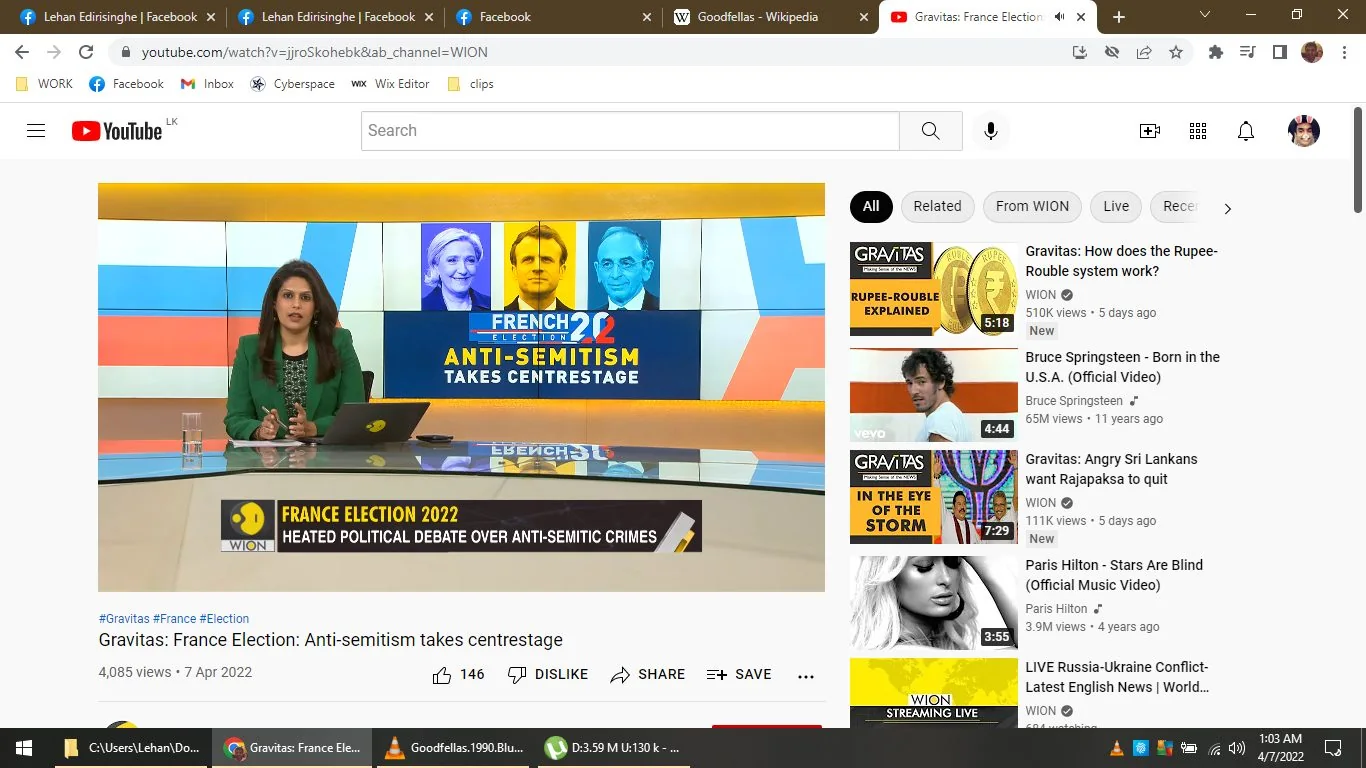The height and width of the screenshot is (768, 1366).
Task: Open the volume control in system tray
Action: pyautogui.click(x=1237, y=748)
